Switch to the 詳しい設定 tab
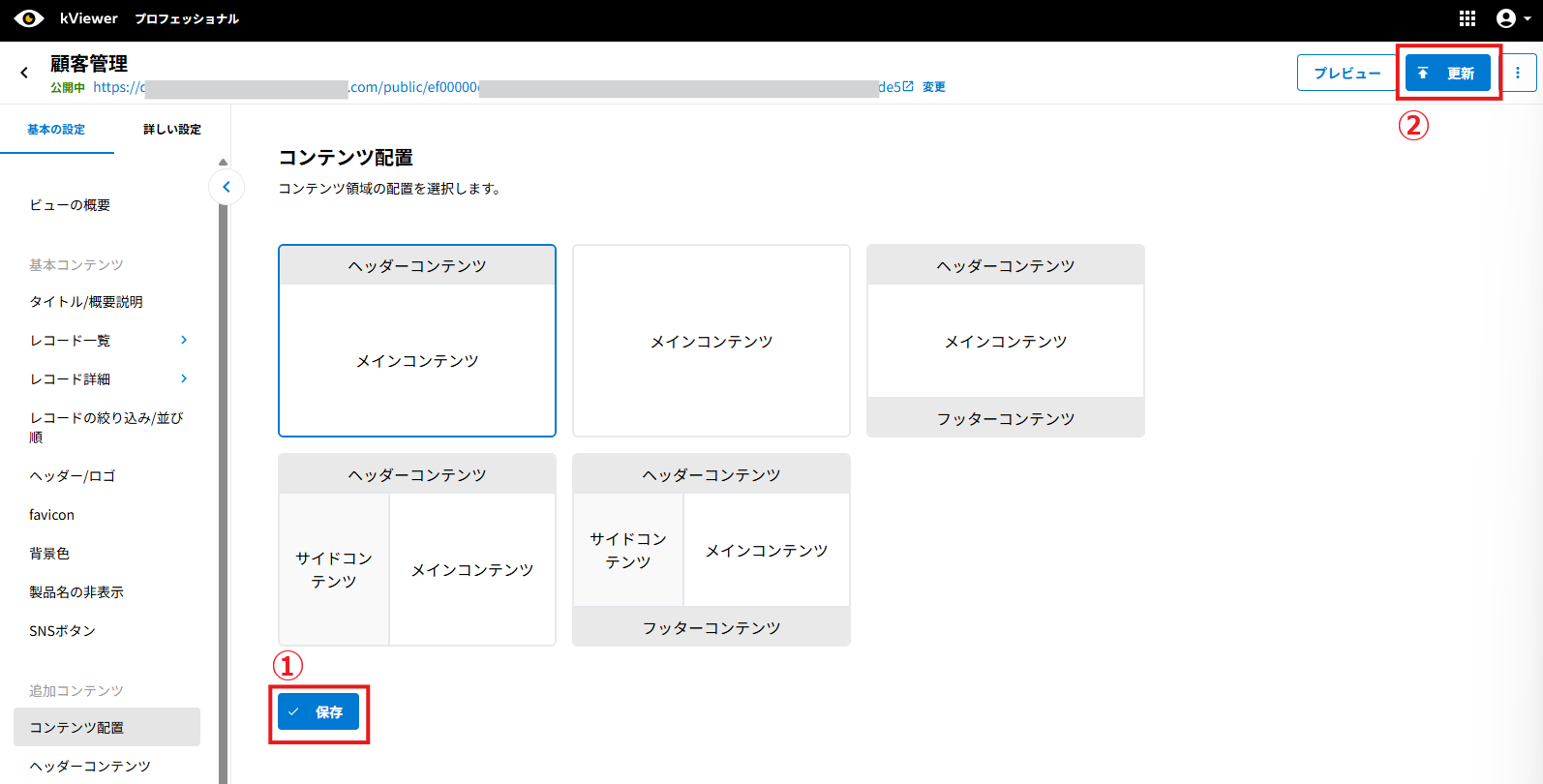 171,130
